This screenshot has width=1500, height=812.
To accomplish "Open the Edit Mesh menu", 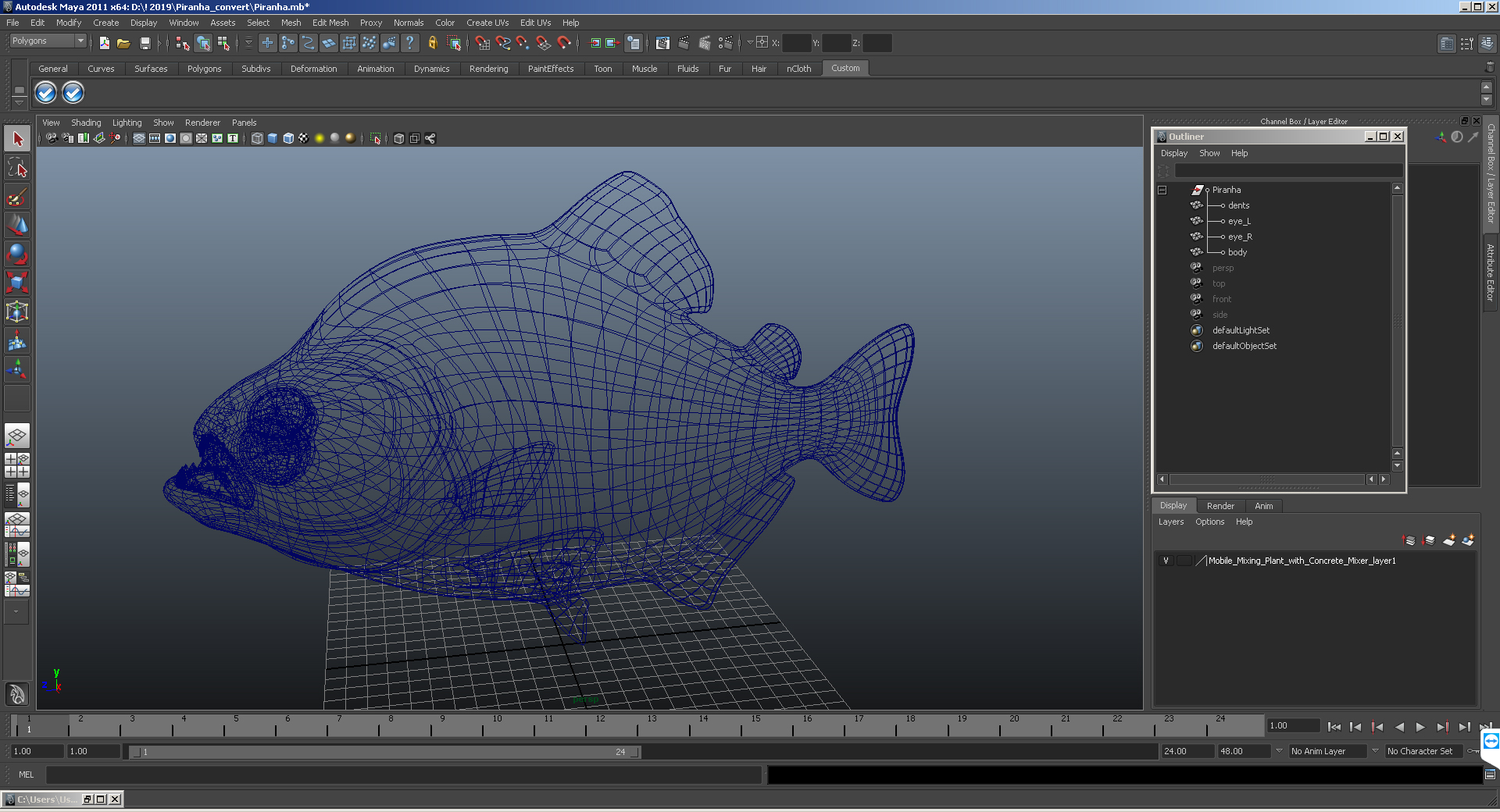I will 330,23.
